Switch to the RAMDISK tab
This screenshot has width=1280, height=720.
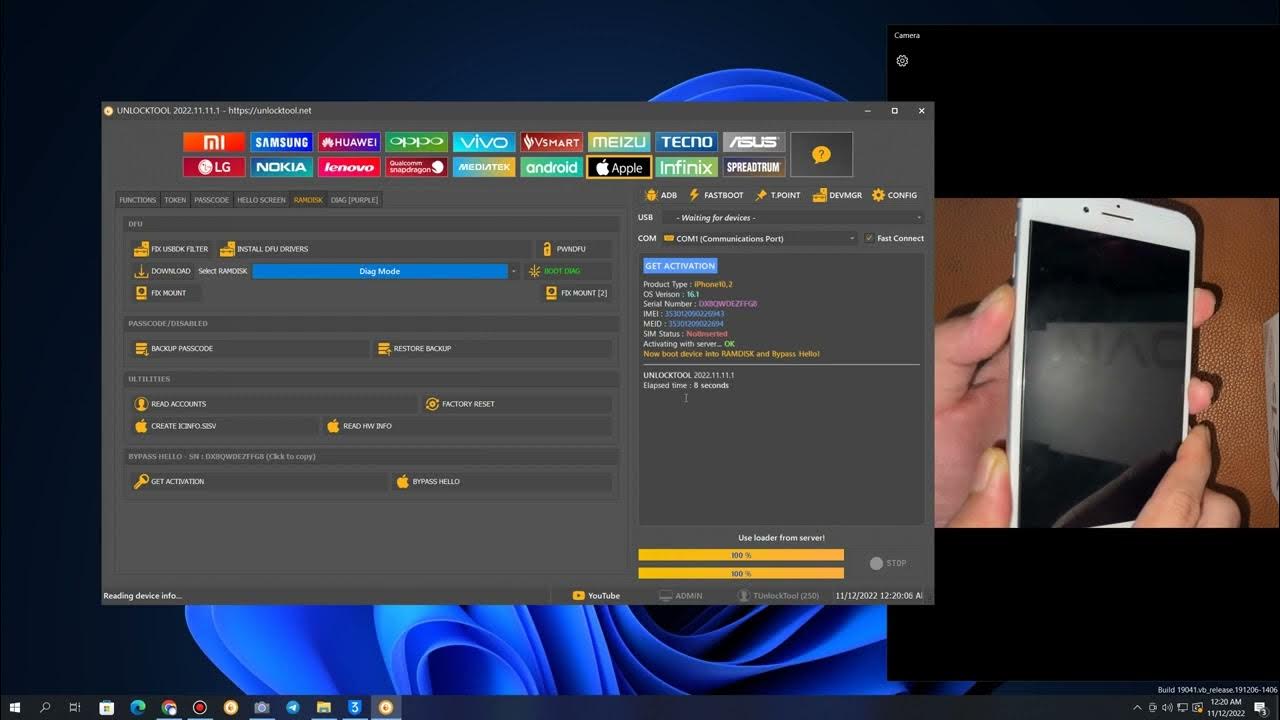click(308, 200)
